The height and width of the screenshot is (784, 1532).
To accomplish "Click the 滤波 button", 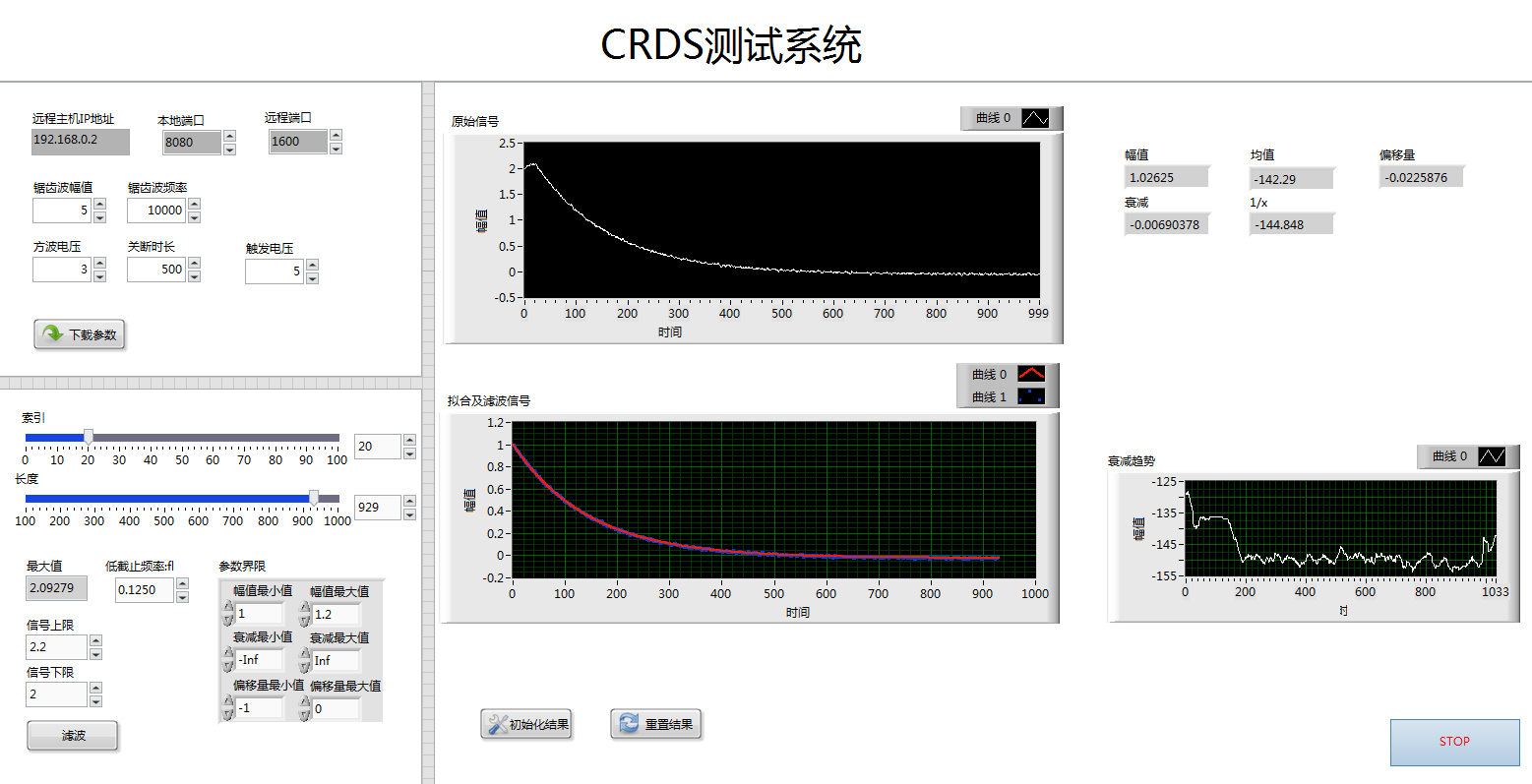I will (x=72, y=735).
